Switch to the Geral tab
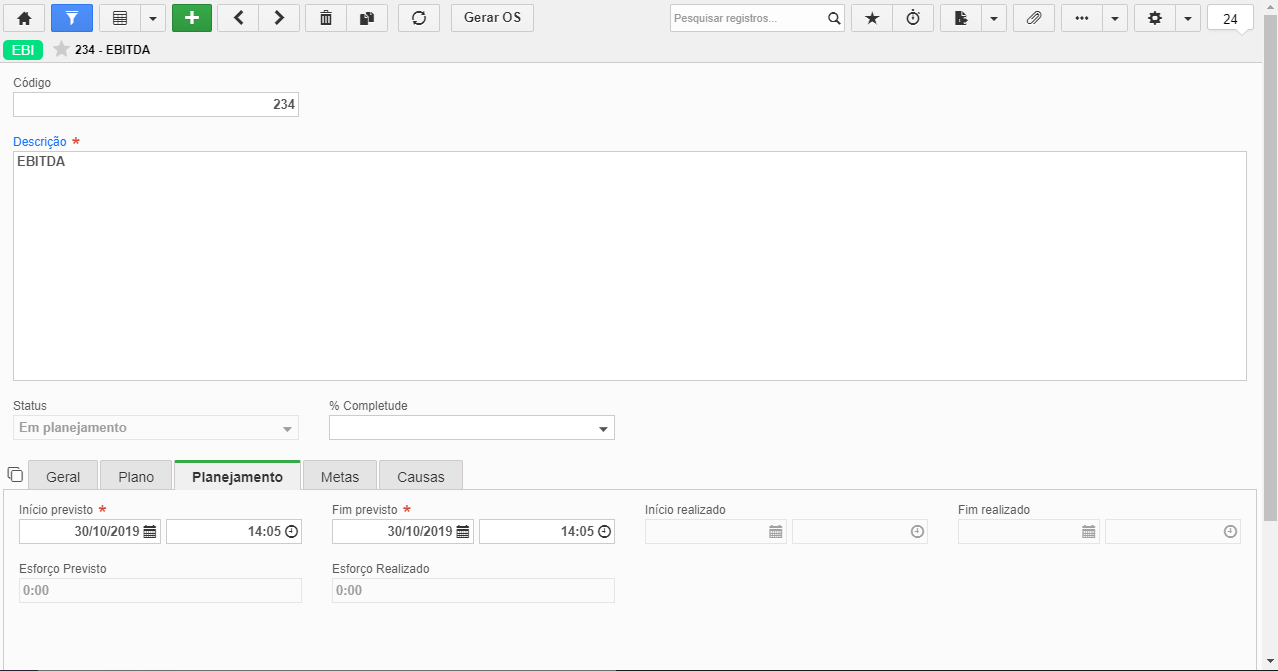The height and width of the screenshot is (671, 1278). (x=64, y=477)
